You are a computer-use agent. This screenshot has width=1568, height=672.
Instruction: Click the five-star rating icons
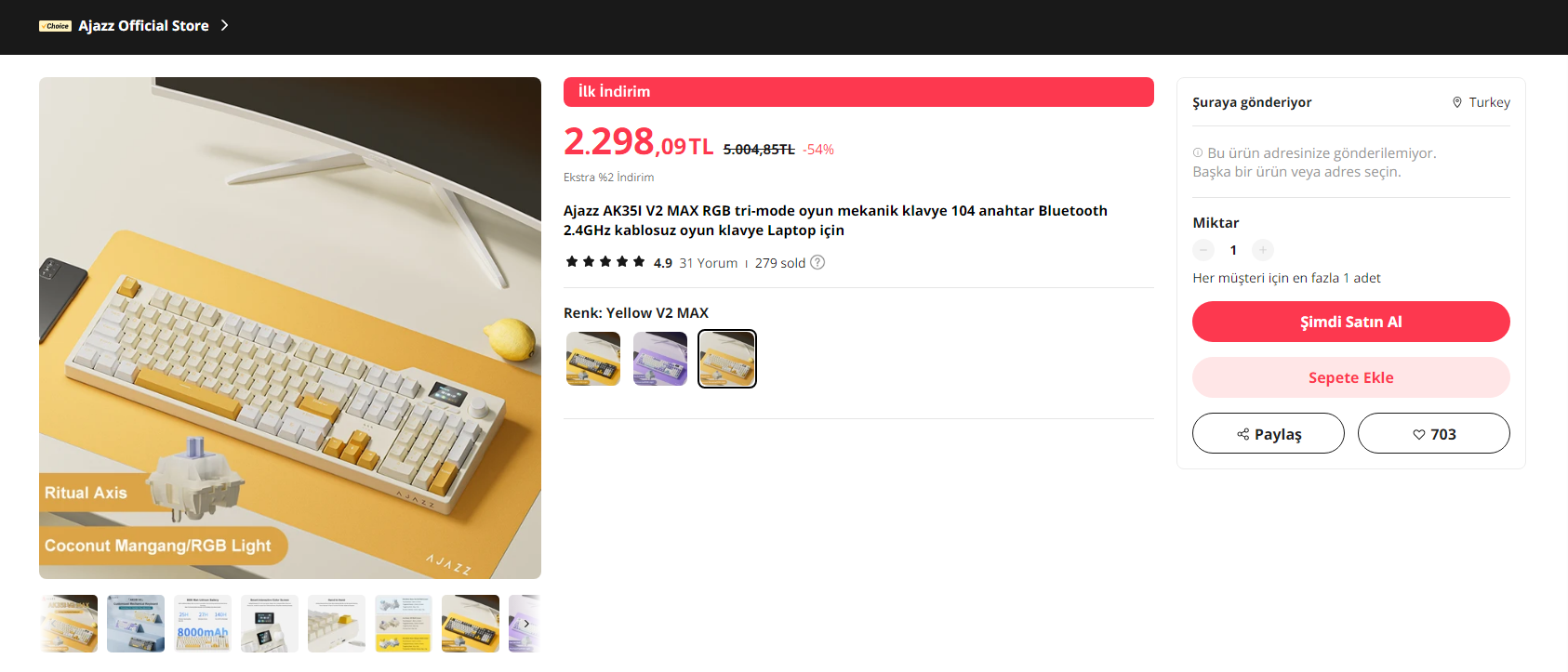[x=605, y=262]
